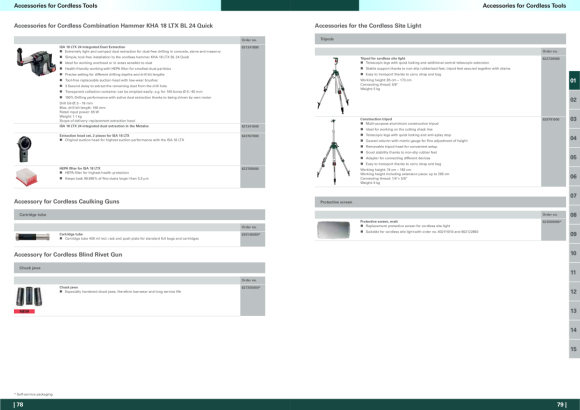
Task: Go to chapter tab 12
Action: [574, 292]
